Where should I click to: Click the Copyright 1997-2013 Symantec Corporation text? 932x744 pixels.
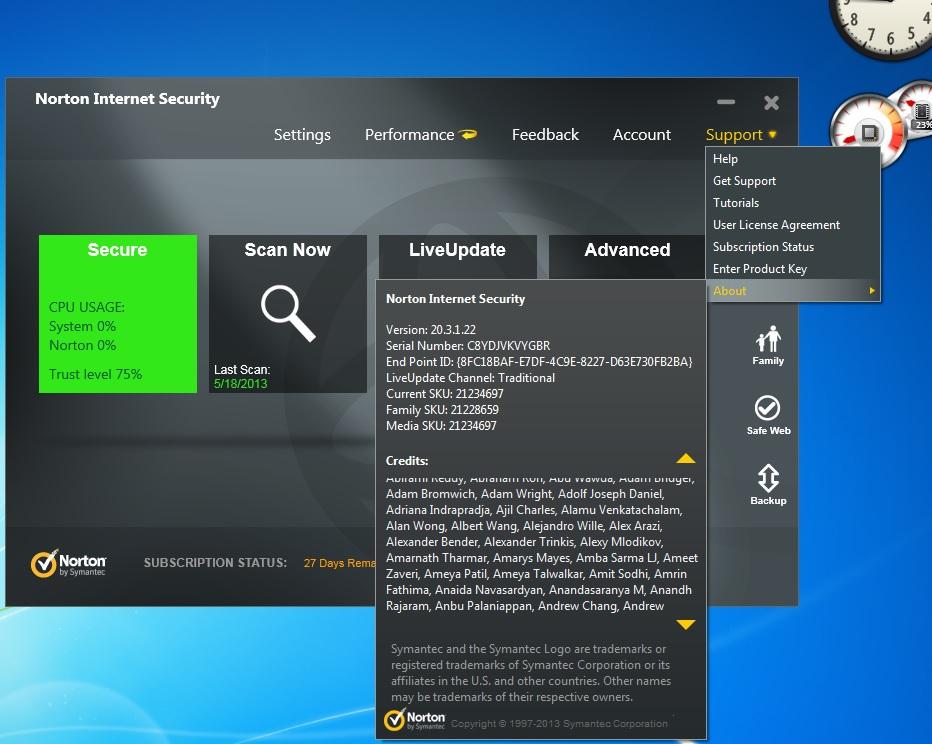[559, 723]
